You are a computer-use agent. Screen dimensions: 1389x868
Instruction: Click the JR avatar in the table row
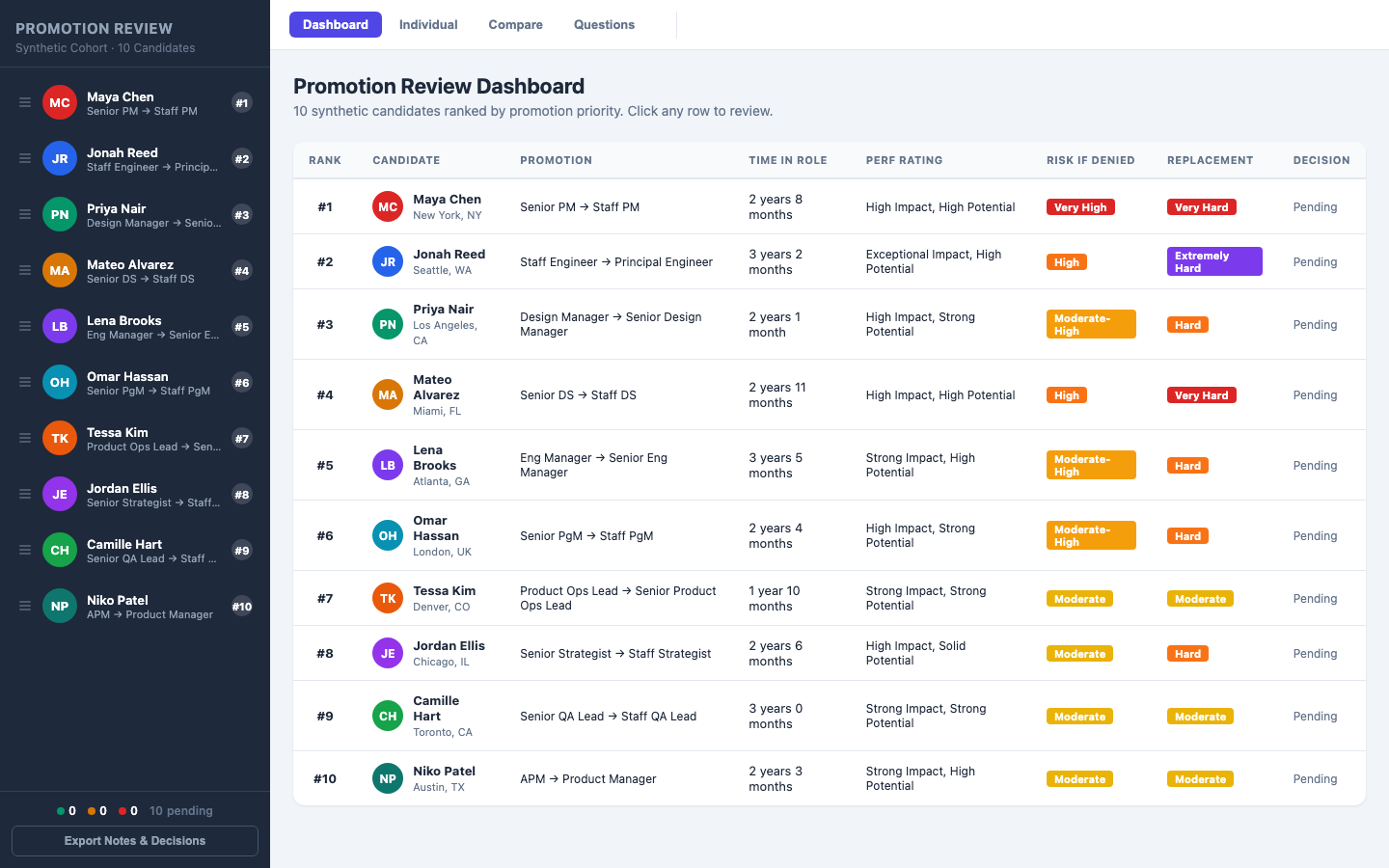coord(388,261)
